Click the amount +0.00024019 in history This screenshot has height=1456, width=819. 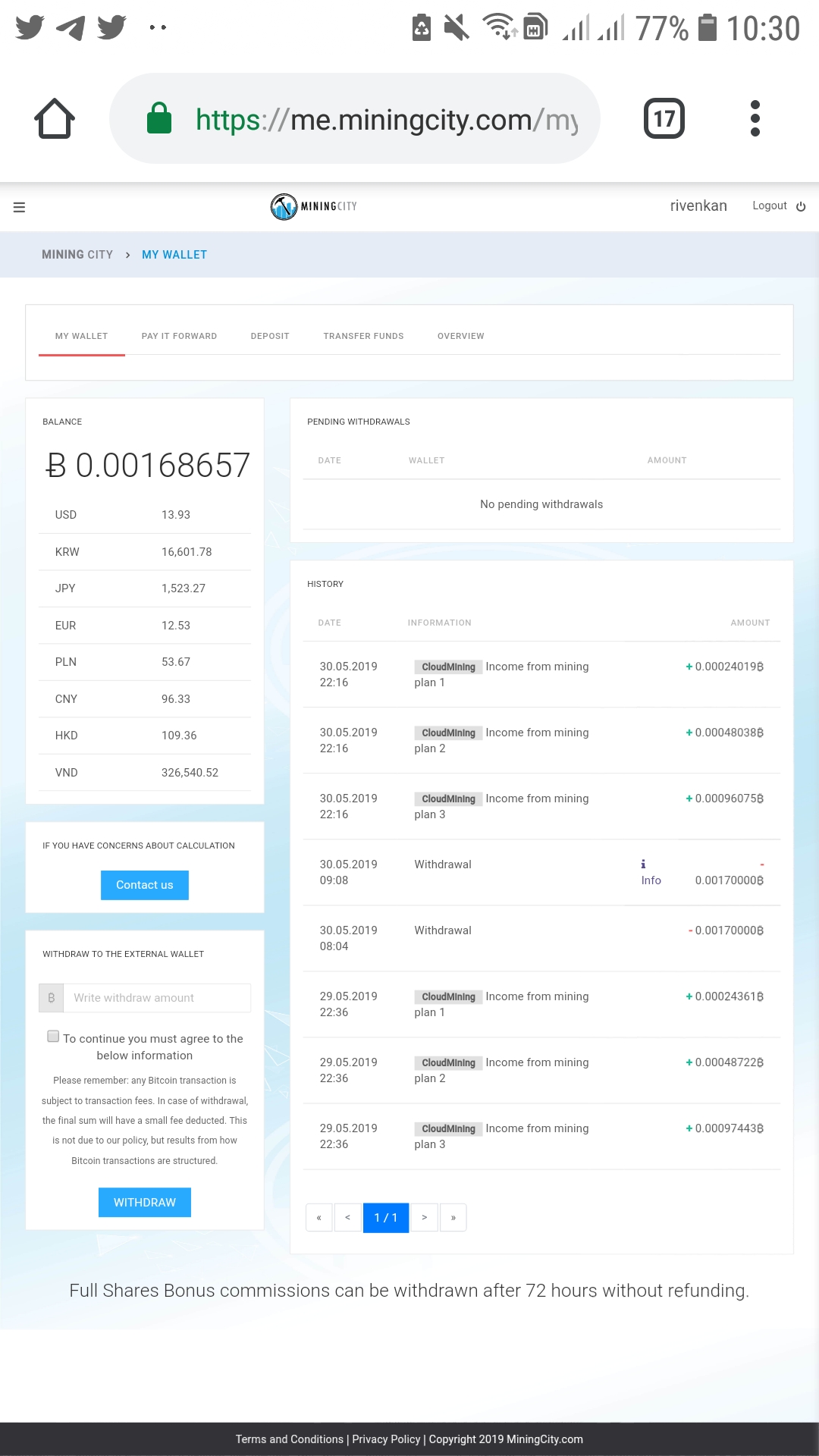[x=724, y=667]
